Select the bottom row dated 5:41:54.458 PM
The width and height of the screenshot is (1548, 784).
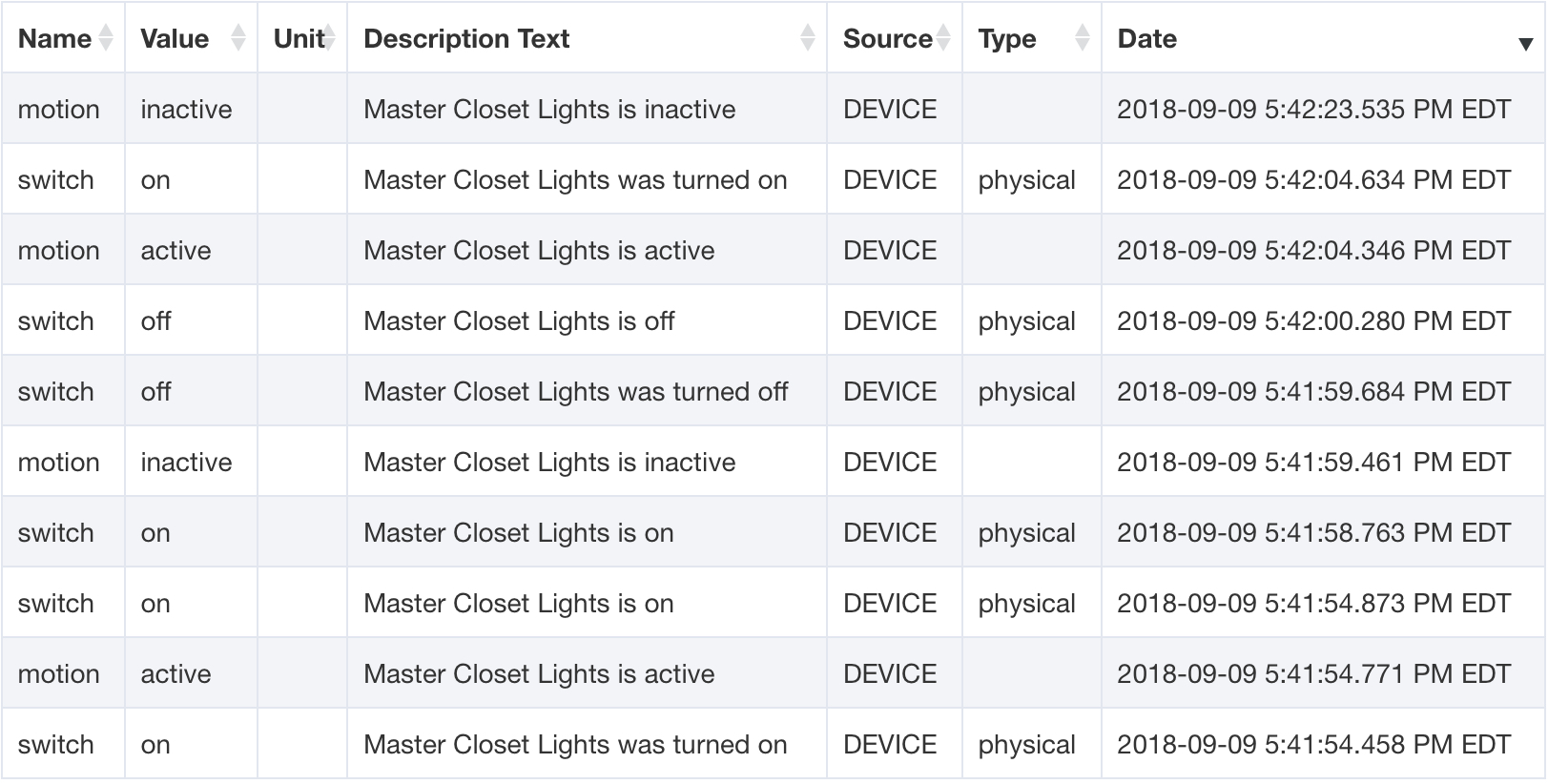[774, 744]
